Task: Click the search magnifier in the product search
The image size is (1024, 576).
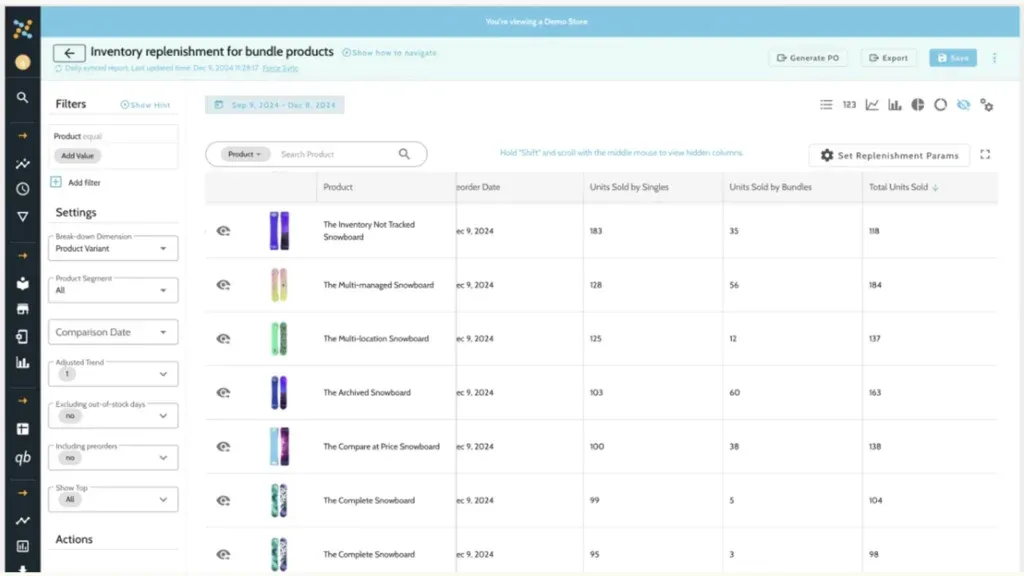Action: click(404, 154)
